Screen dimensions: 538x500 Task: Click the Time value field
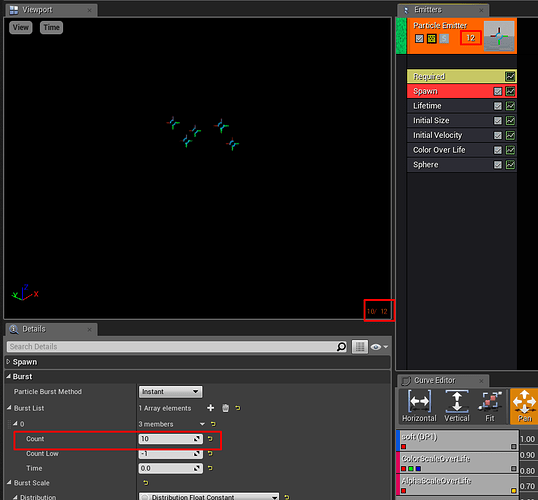point(171,468)
